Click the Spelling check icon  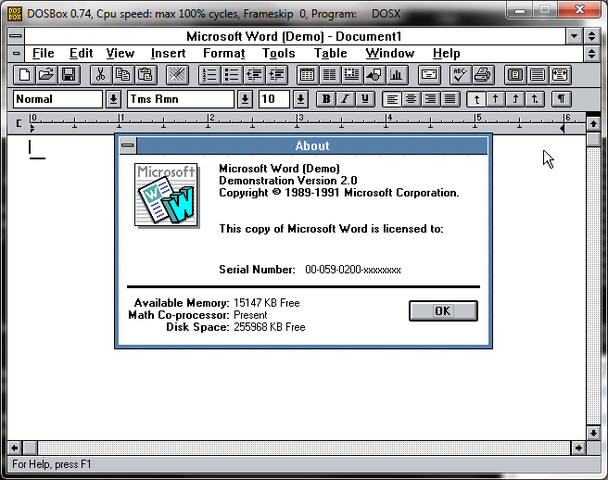pos(460,75)
